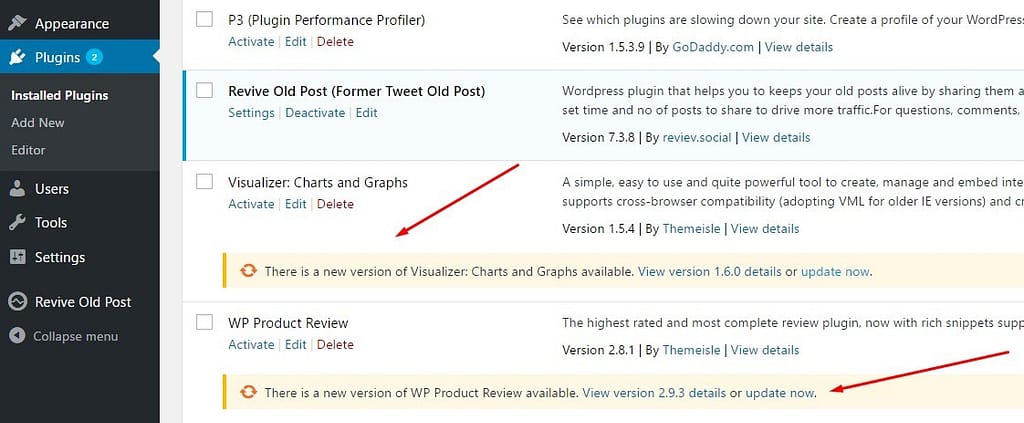Click the Users person icon
This screenshot has height=423, width=1024.
17,188
